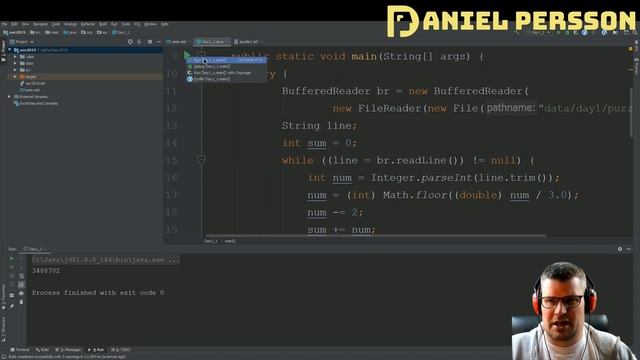
Task: Choose Debug Day1_1.main() from the popup
Action: pyautogui.click(x=227, y=66)
